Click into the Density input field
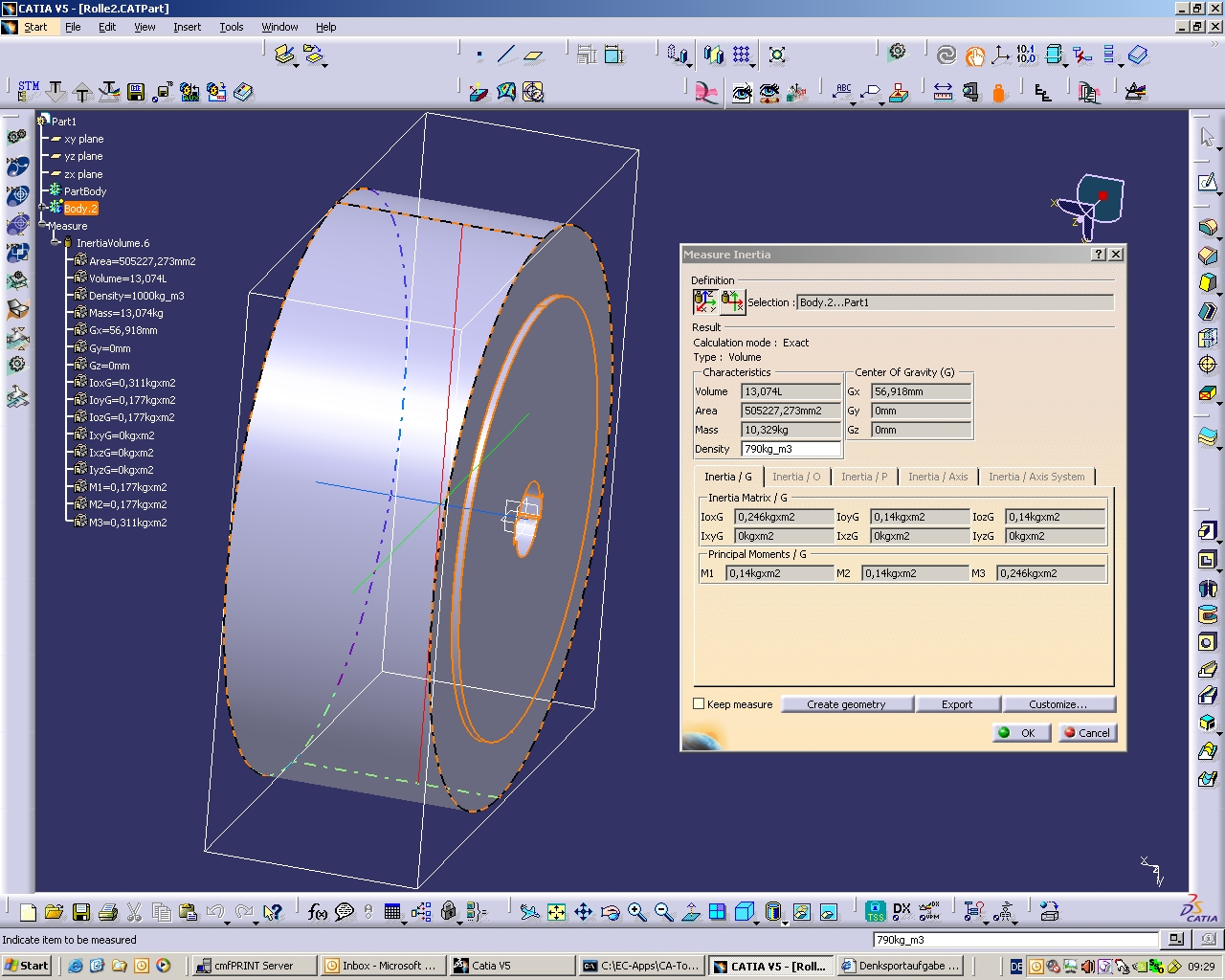The height and width of the screenshot is (980, 1225). [791, 449]
